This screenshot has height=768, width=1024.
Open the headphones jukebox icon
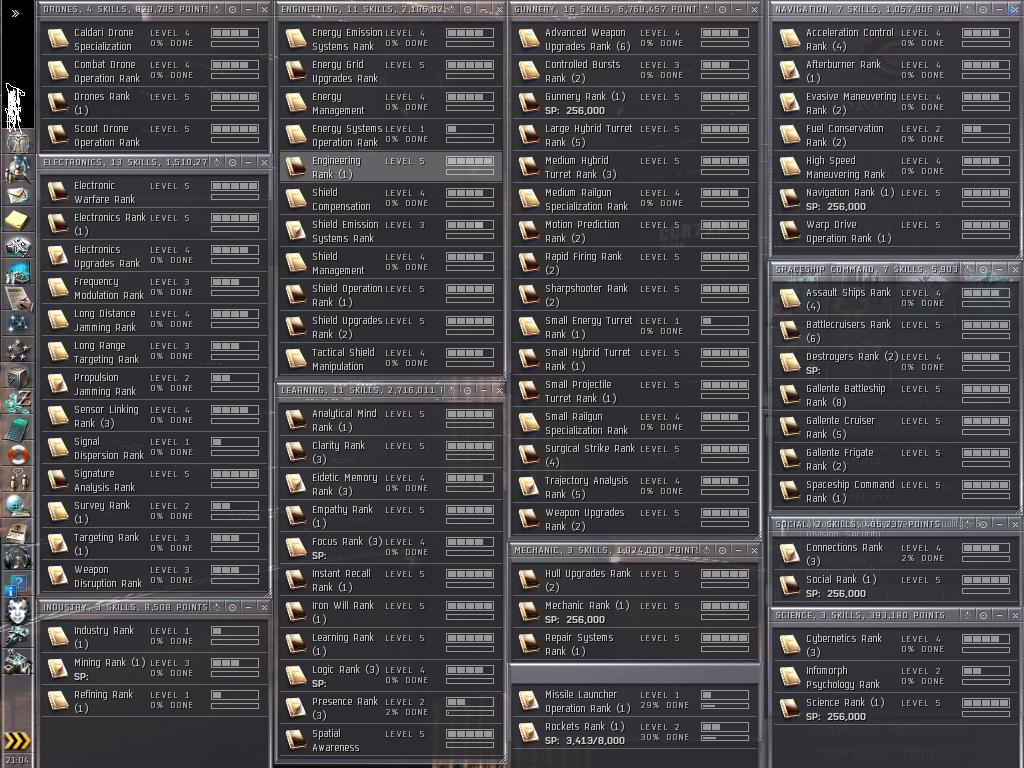pos(18,557)
